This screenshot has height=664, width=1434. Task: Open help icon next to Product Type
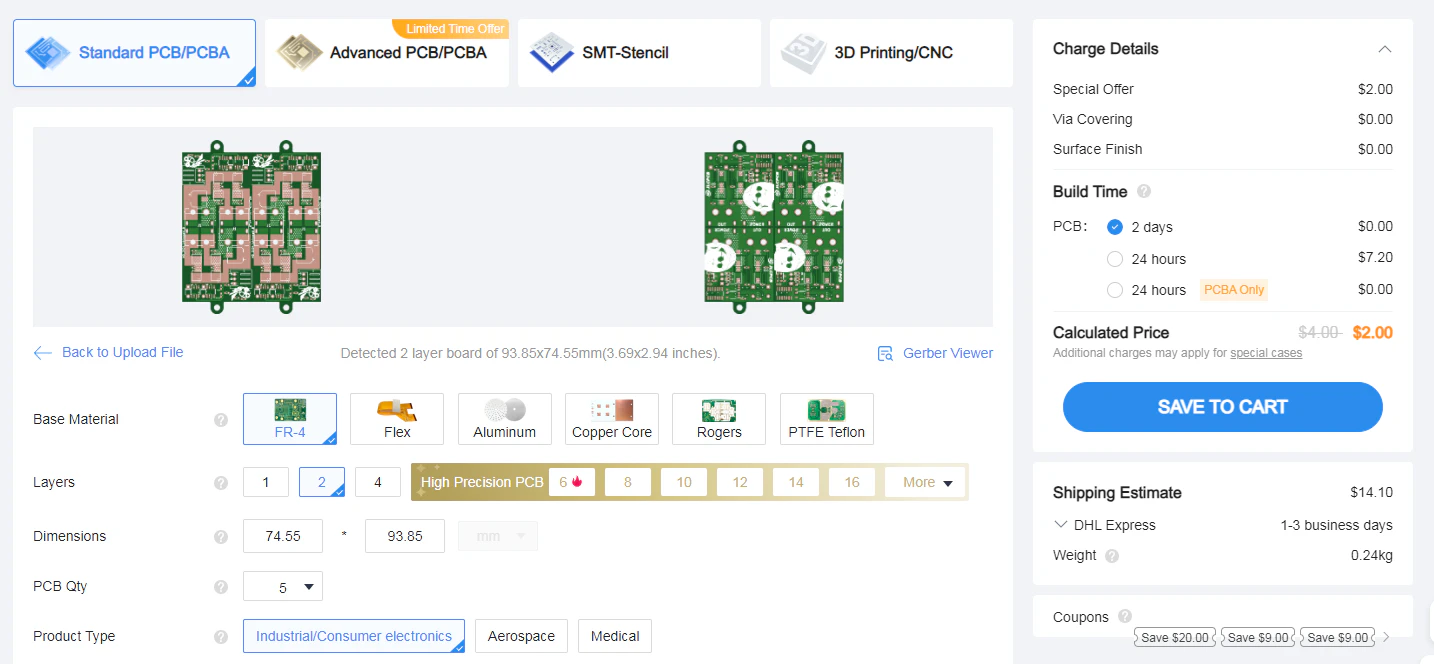(221, 637)
